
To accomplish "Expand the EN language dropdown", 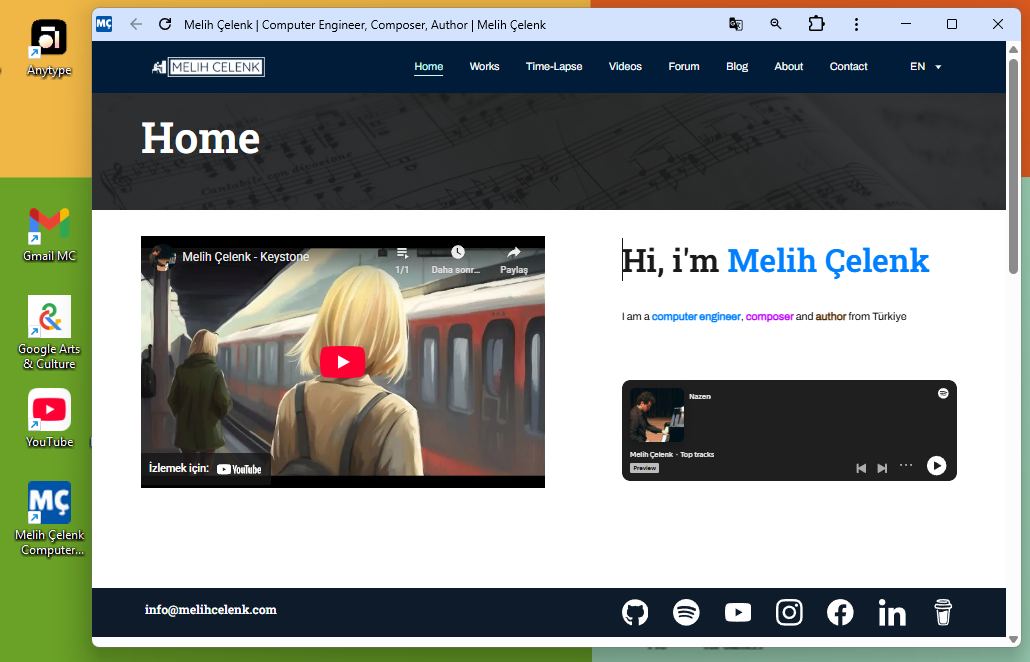I will tap(926, 67).
